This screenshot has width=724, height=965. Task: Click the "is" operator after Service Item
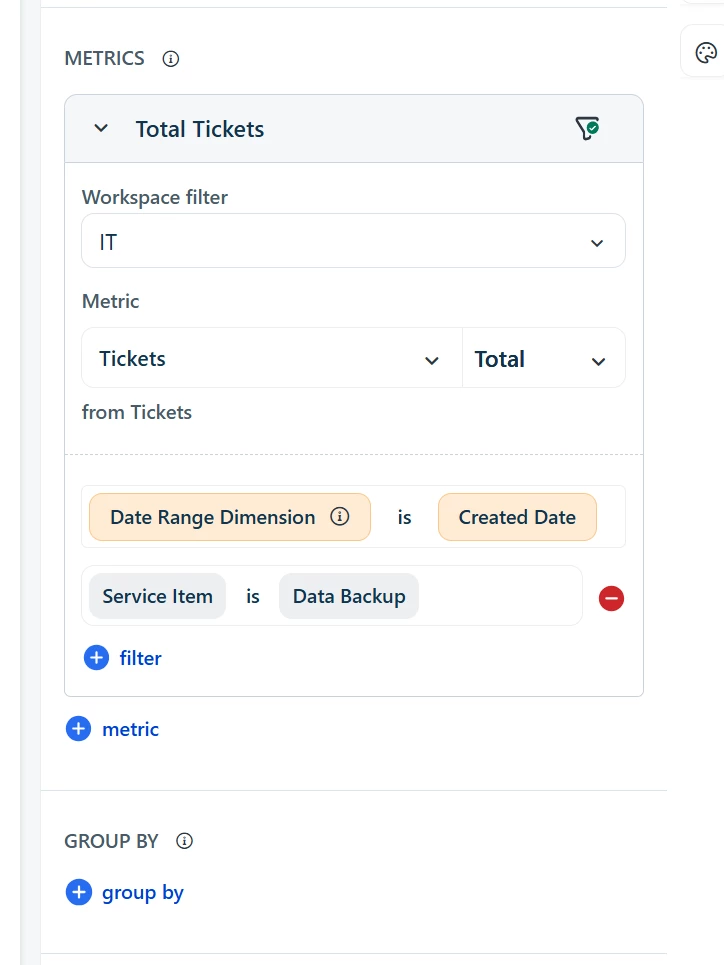coord(253,597)
